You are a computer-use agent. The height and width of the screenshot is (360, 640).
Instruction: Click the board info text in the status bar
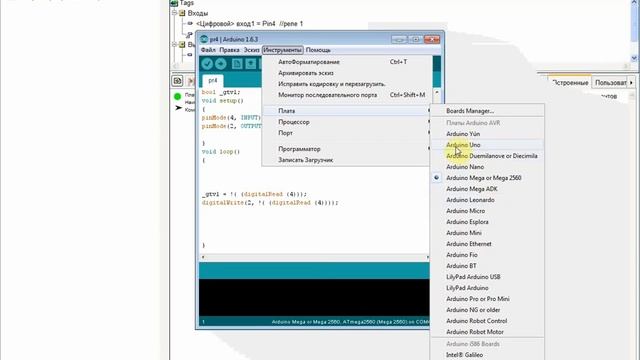tap(350, 322)
